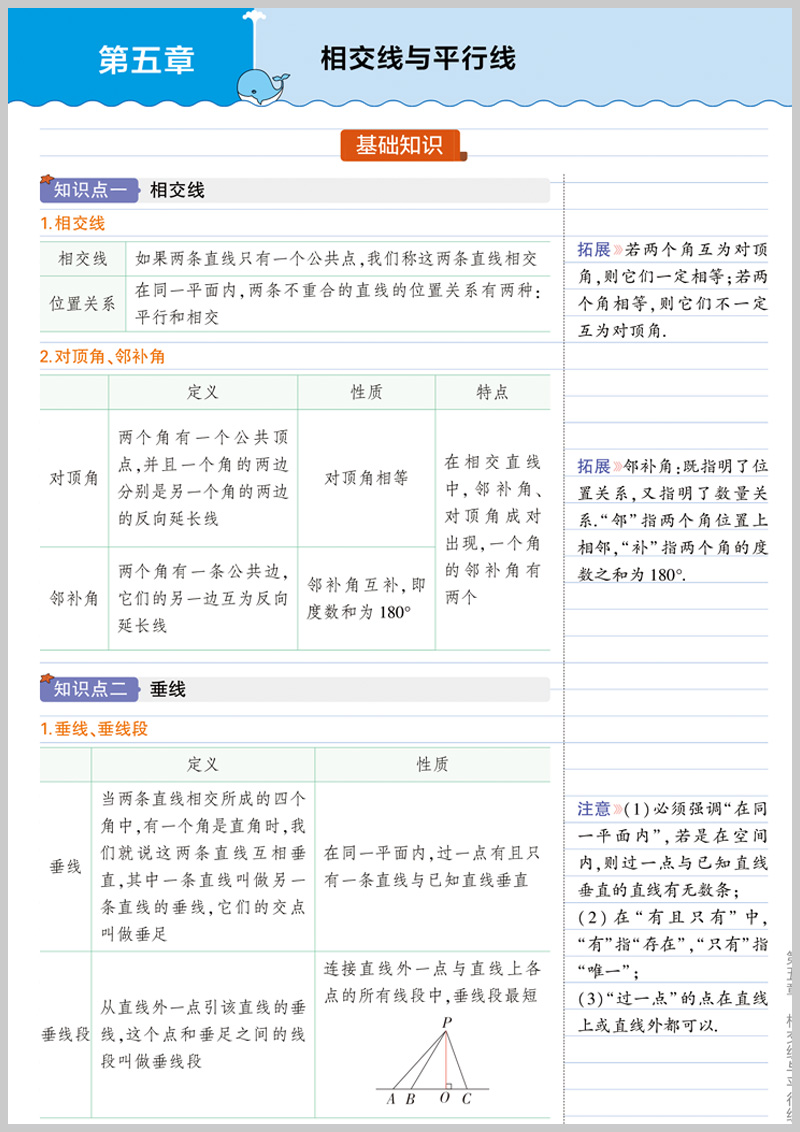The height and width of the screenshot is (1132, 800).
Task: Click the right-angle marker in the triangle diagram
Action: coord(450,1083)
